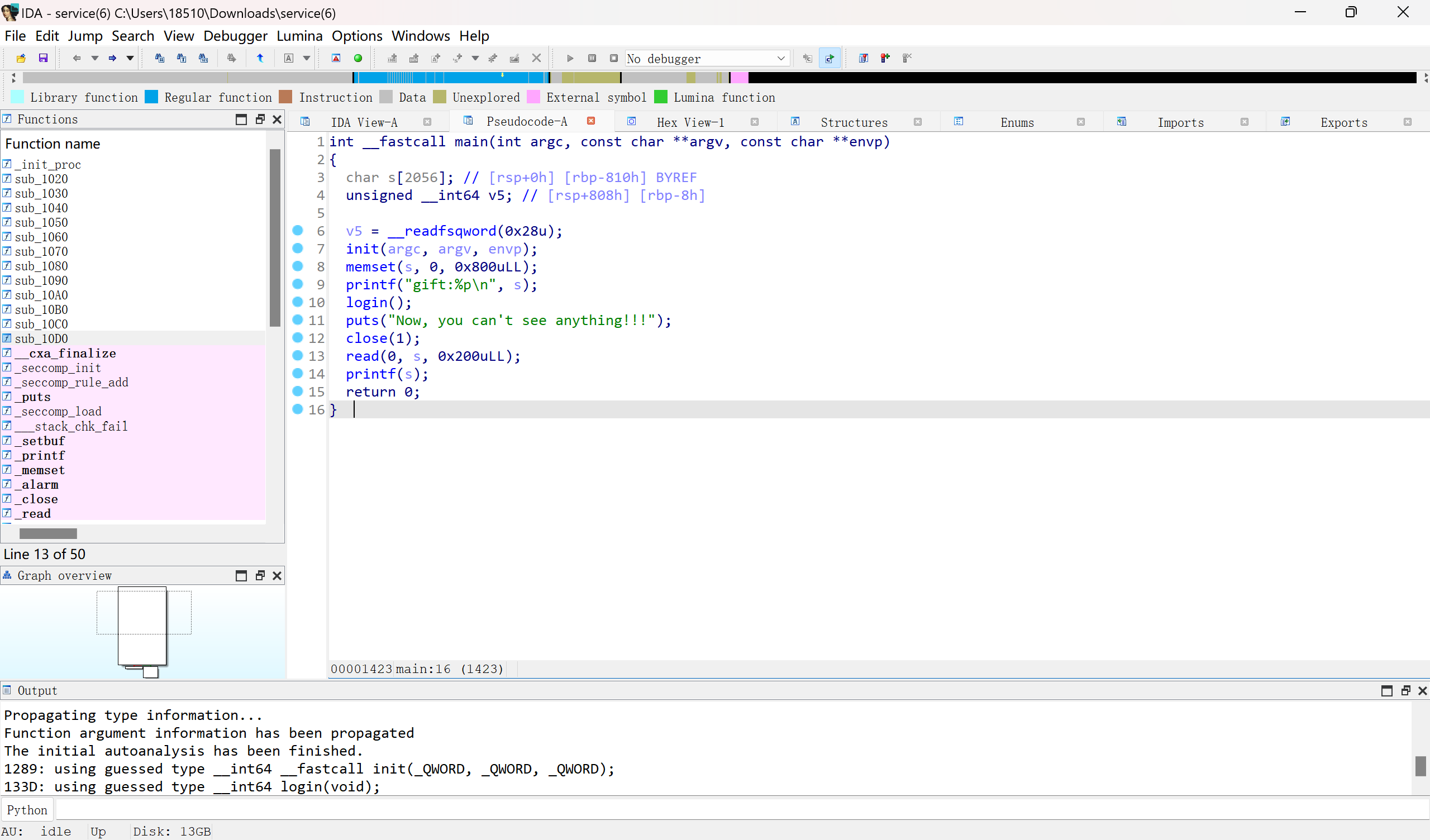
Task: Open the Lumina menu
Action: [299, 36]
